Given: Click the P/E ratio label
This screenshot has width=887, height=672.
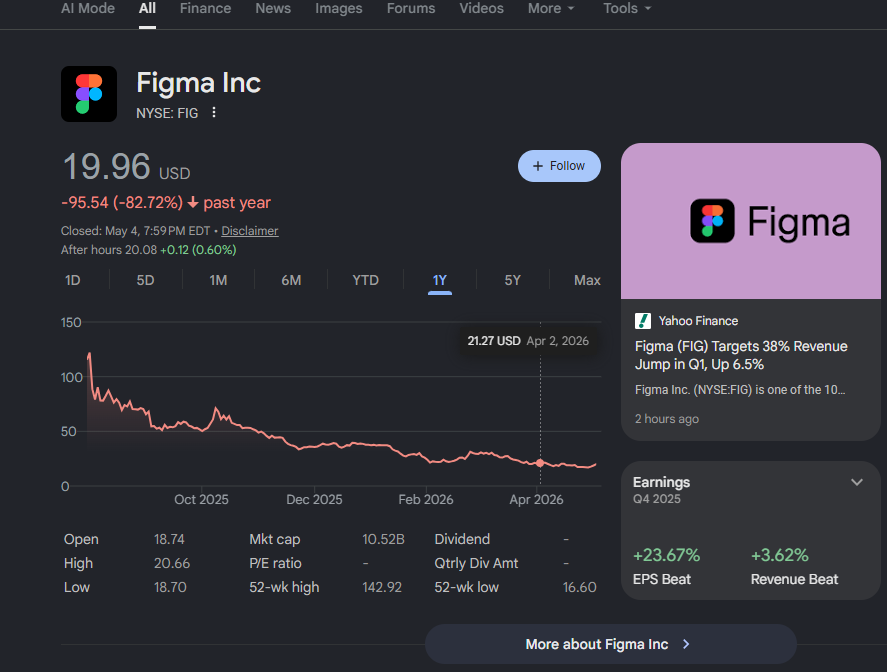Looking at the screenshot, I should coord(275,563).
